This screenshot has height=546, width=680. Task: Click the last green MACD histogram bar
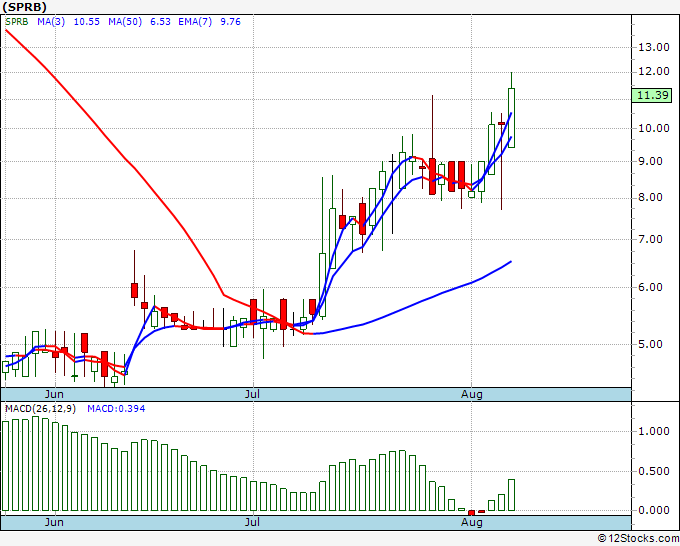pyautogui.click(x=512, y=495)
